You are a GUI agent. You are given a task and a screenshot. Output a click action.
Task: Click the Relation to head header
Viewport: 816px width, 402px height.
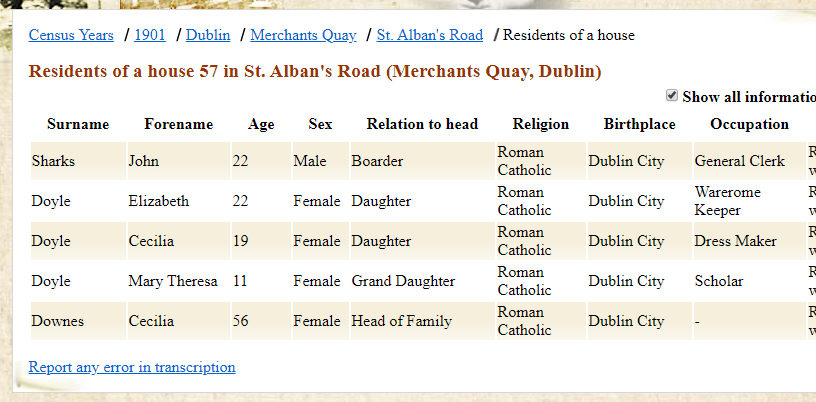pos(422,124)
